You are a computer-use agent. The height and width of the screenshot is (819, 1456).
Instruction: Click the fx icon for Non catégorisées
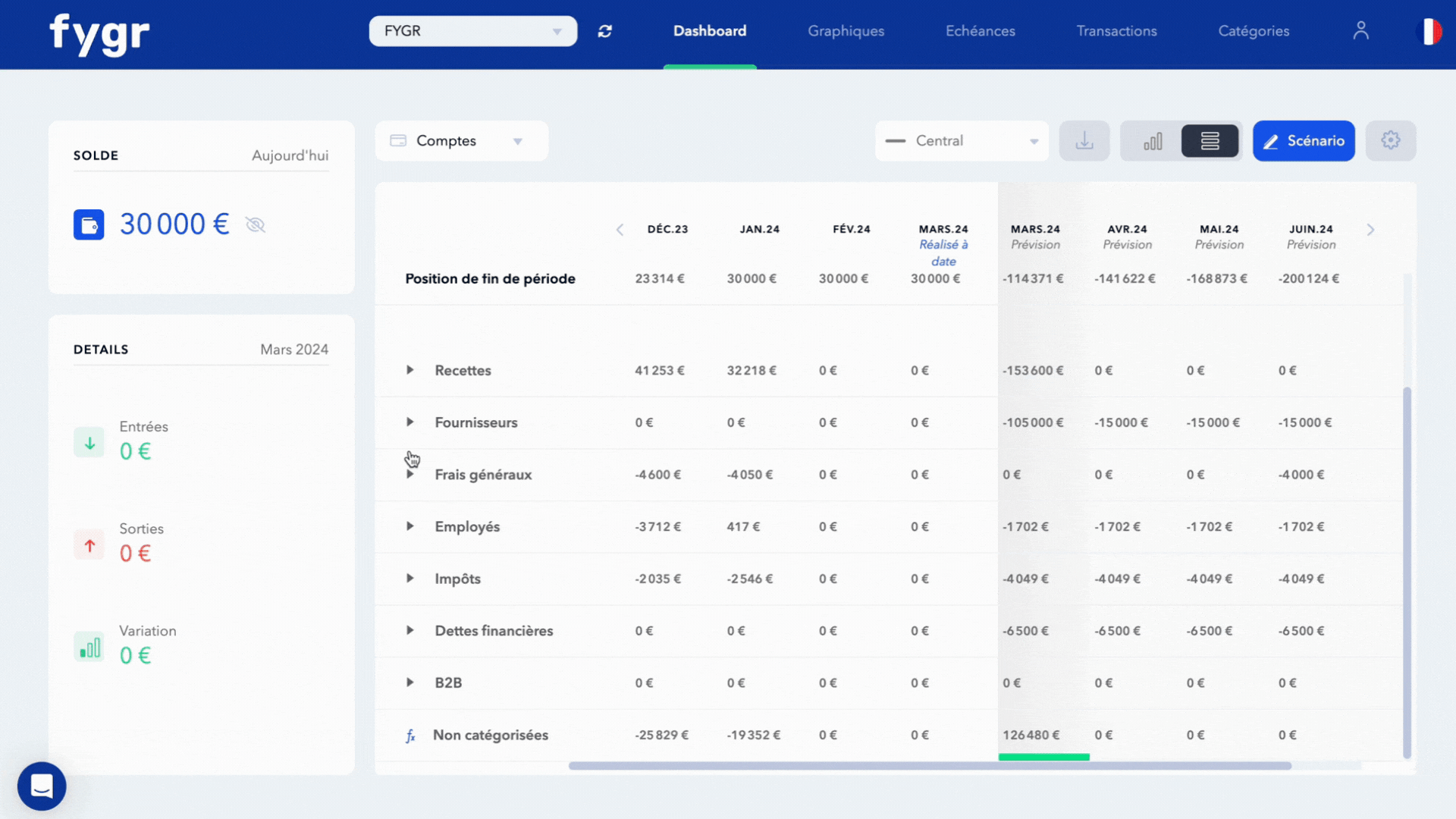coord(410,736)
